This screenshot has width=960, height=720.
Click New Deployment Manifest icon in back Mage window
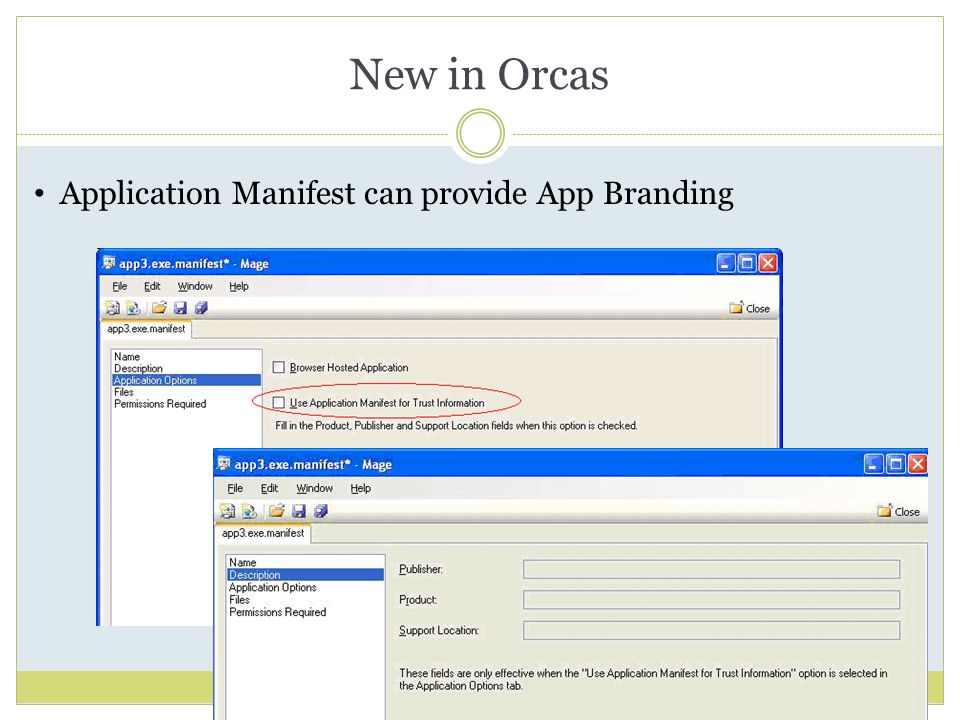[x=133, y=308]
